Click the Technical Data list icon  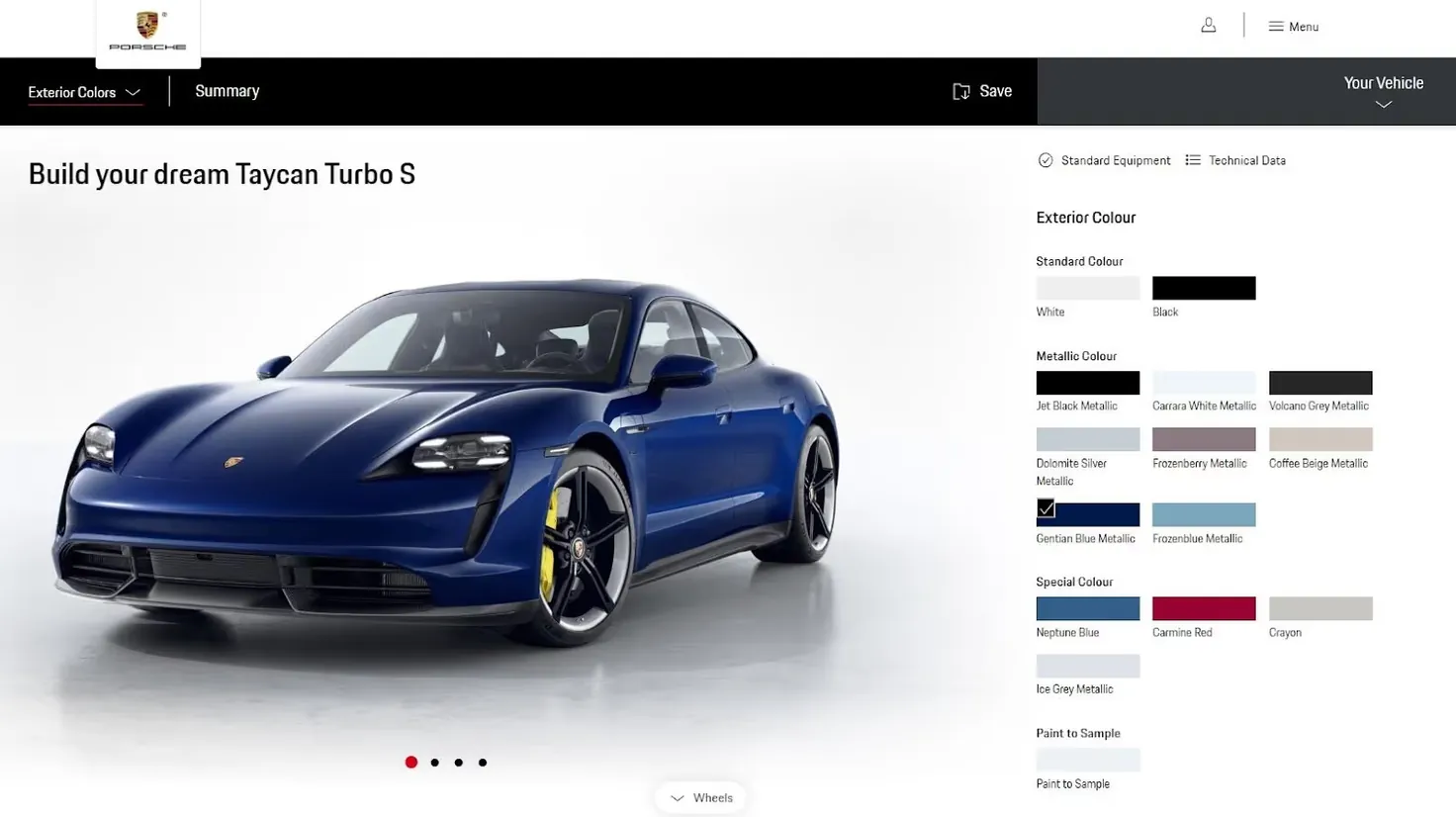pyautogui.click(x=1193, y=160)
